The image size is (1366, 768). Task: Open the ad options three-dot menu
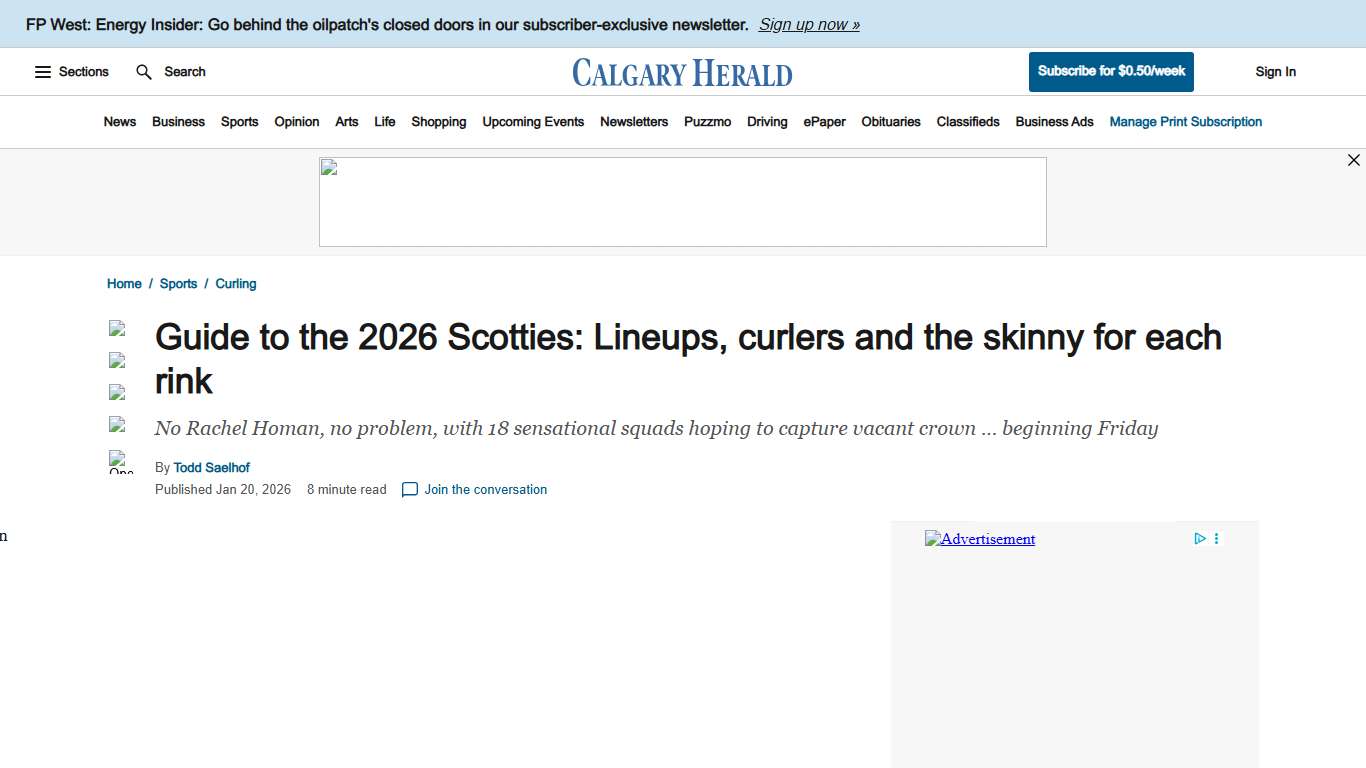click(1216, 538)
